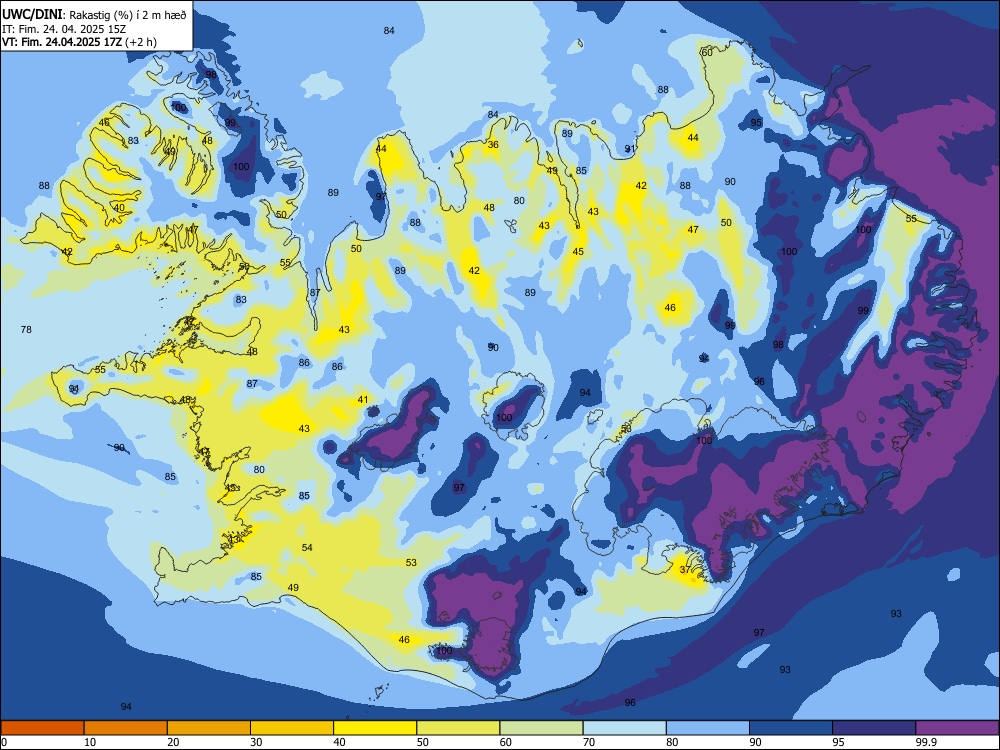Select the bright yellow 40-50 legend swatch

[x=375, y=728]
